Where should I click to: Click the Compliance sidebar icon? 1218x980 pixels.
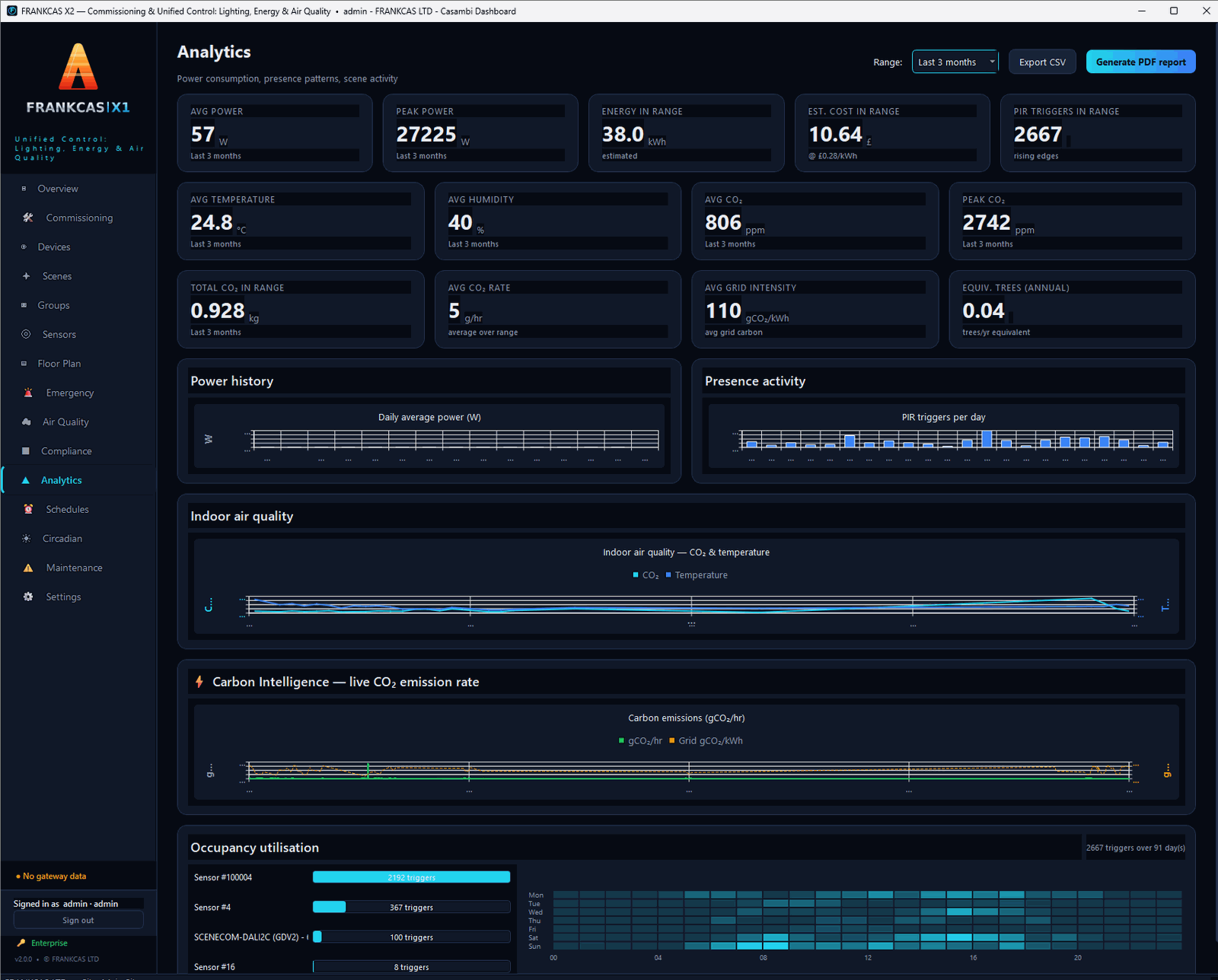25,451
